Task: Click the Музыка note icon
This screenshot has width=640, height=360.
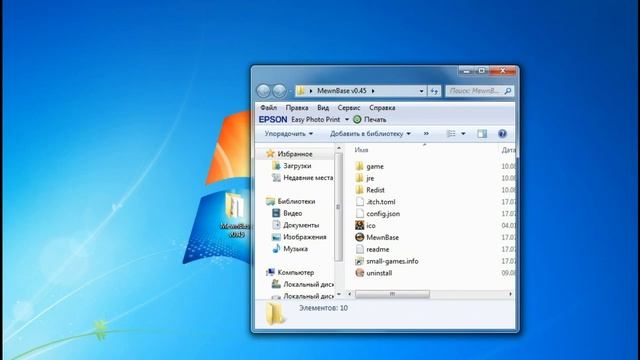Action: click(x=276, y=249)
